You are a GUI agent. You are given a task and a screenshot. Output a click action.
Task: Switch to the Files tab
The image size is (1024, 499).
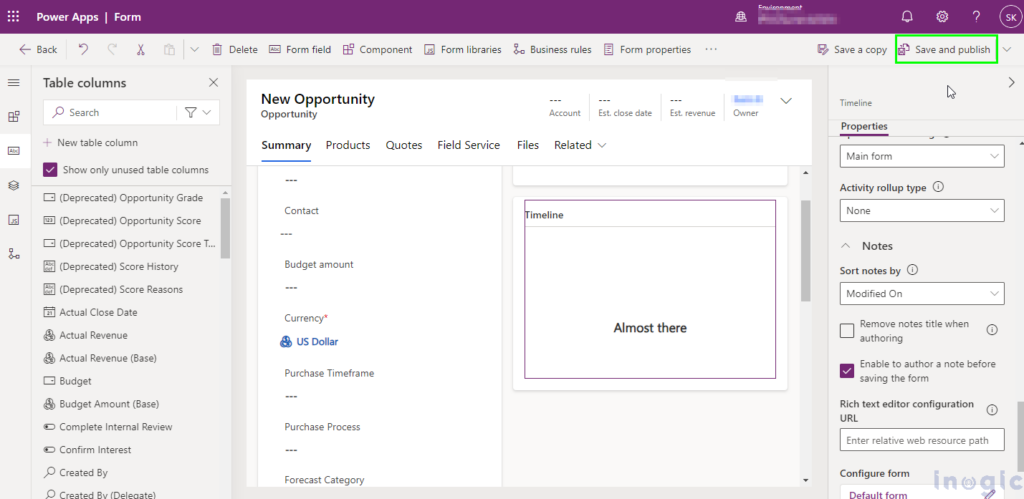pyautogui.click(x=528, y=145)
